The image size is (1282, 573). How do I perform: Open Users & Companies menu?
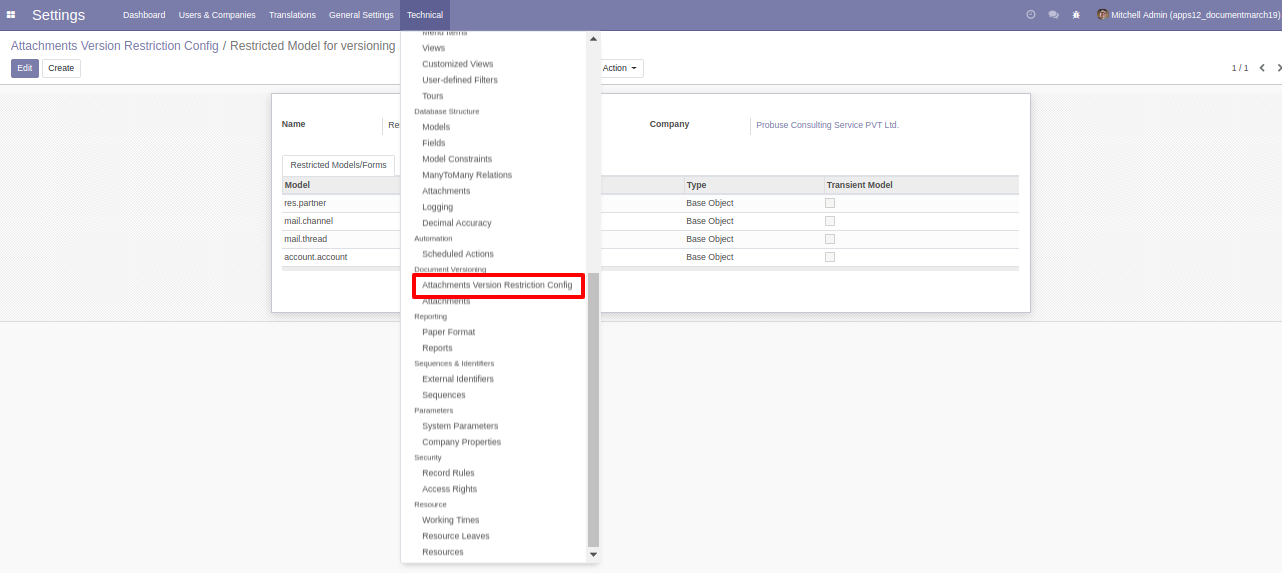click(217, 15)
